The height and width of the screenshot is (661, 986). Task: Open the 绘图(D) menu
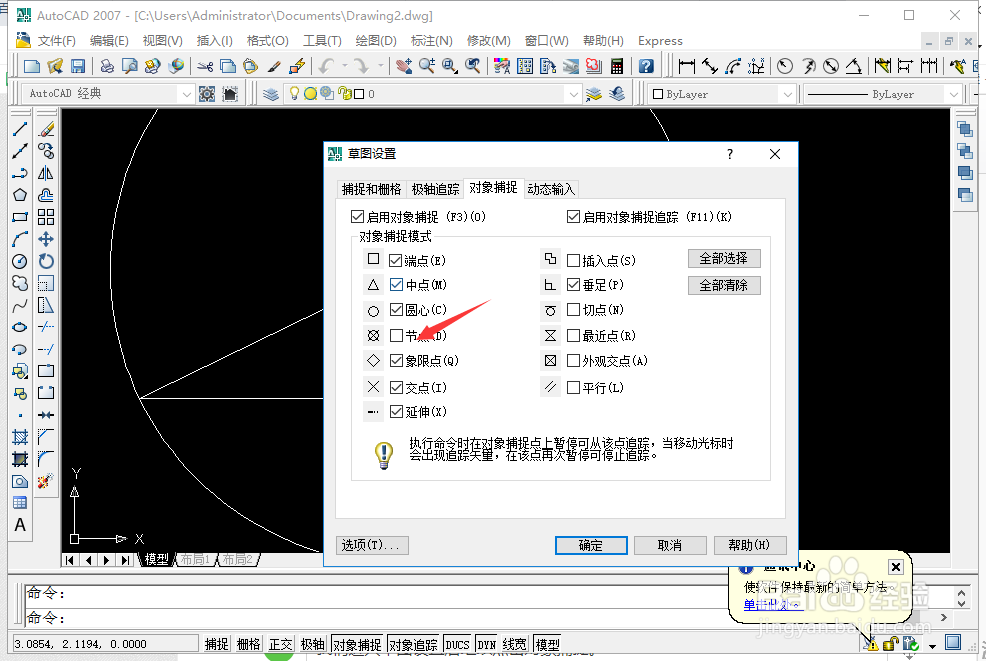point(375,41)
